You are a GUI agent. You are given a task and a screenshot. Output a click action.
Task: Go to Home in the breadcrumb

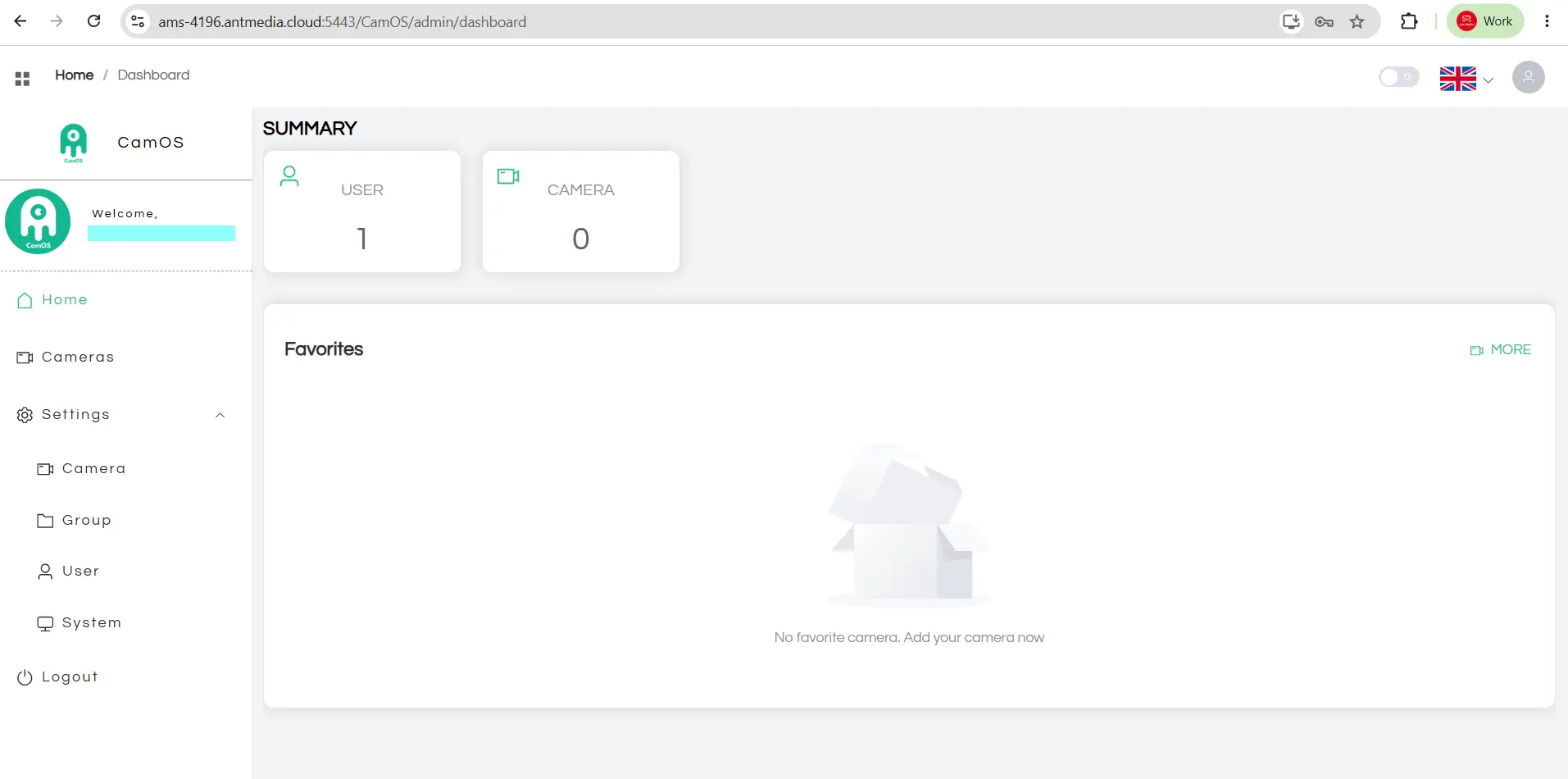point(74,75)
